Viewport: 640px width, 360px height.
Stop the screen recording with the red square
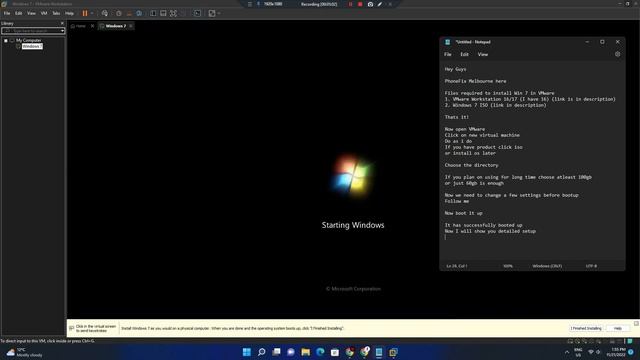tap(360, 4)
